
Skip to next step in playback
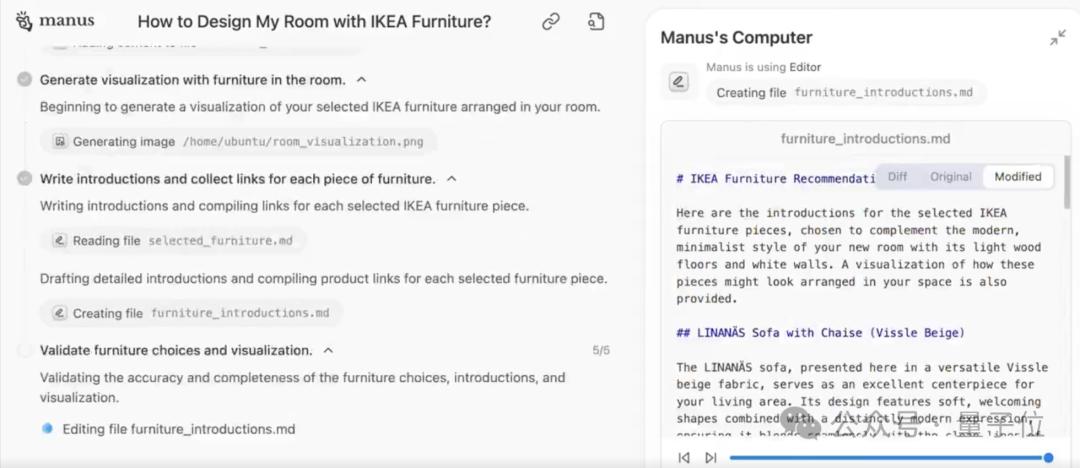pyautogui.click(x=711, y=458)
